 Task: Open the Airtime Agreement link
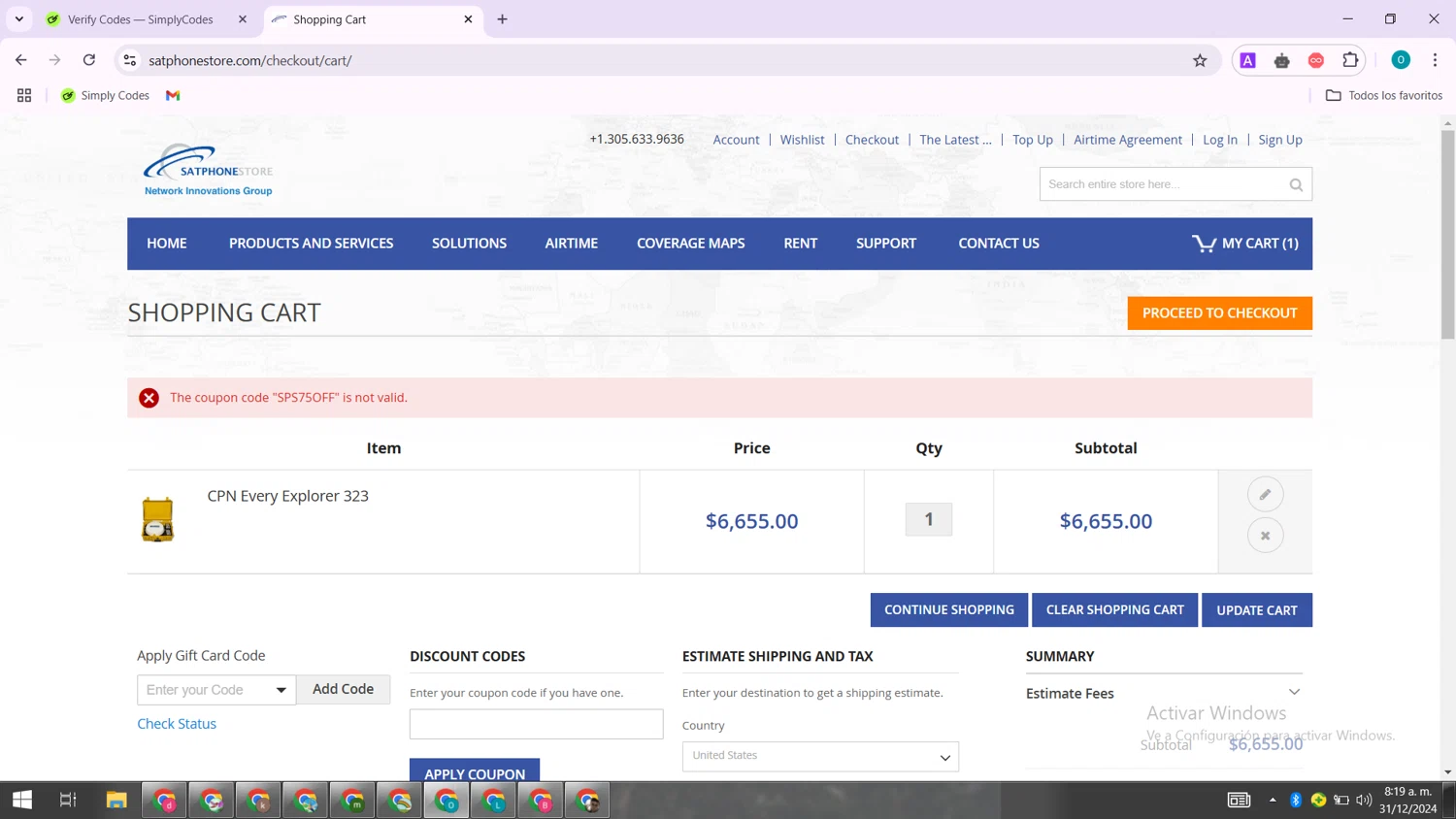[1128, 140]
